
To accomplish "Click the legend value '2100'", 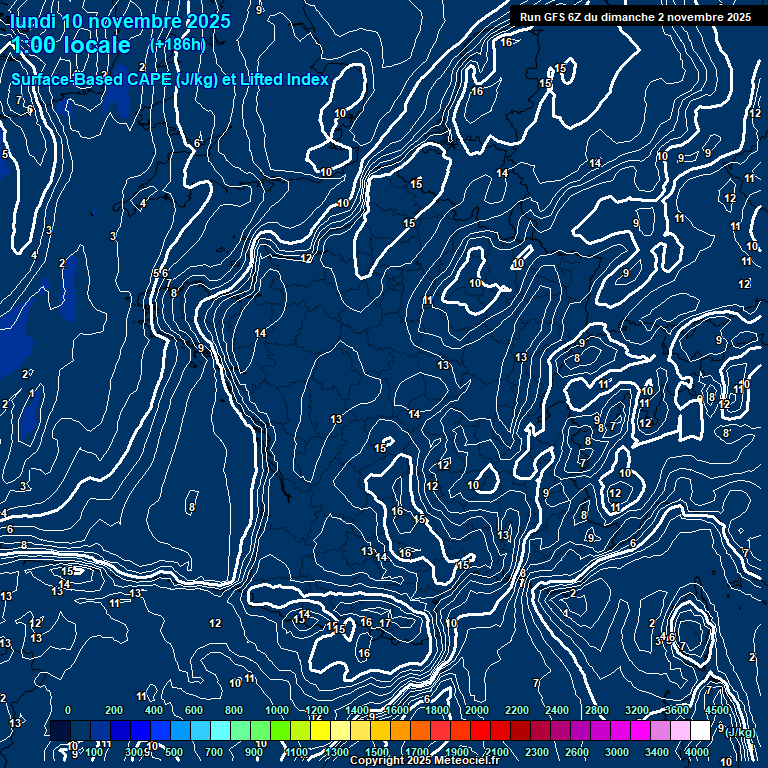I will click(497, 752).
